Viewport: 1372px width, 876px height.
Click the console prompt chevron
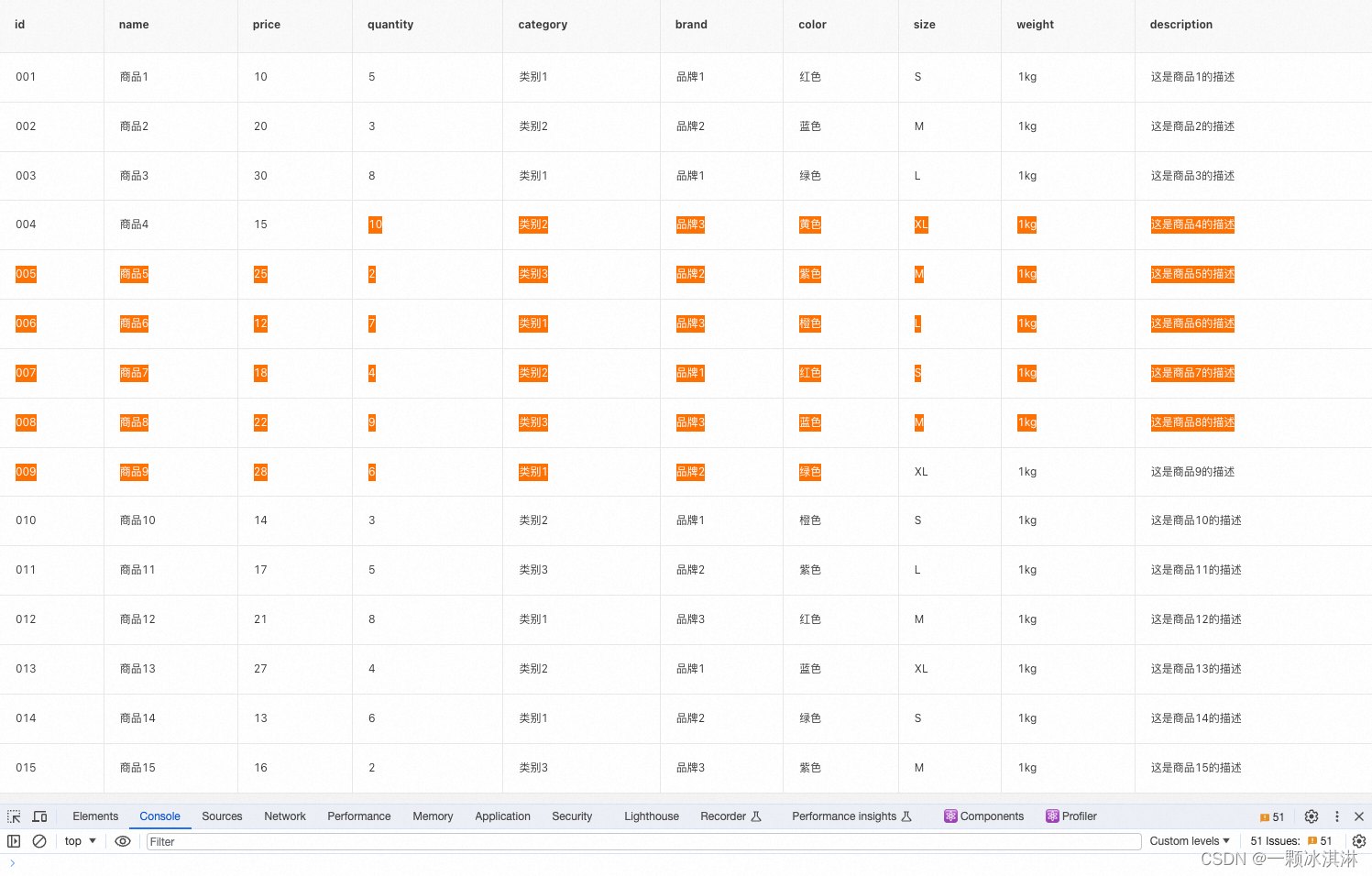pyautogui.click(x=12, y=863)
